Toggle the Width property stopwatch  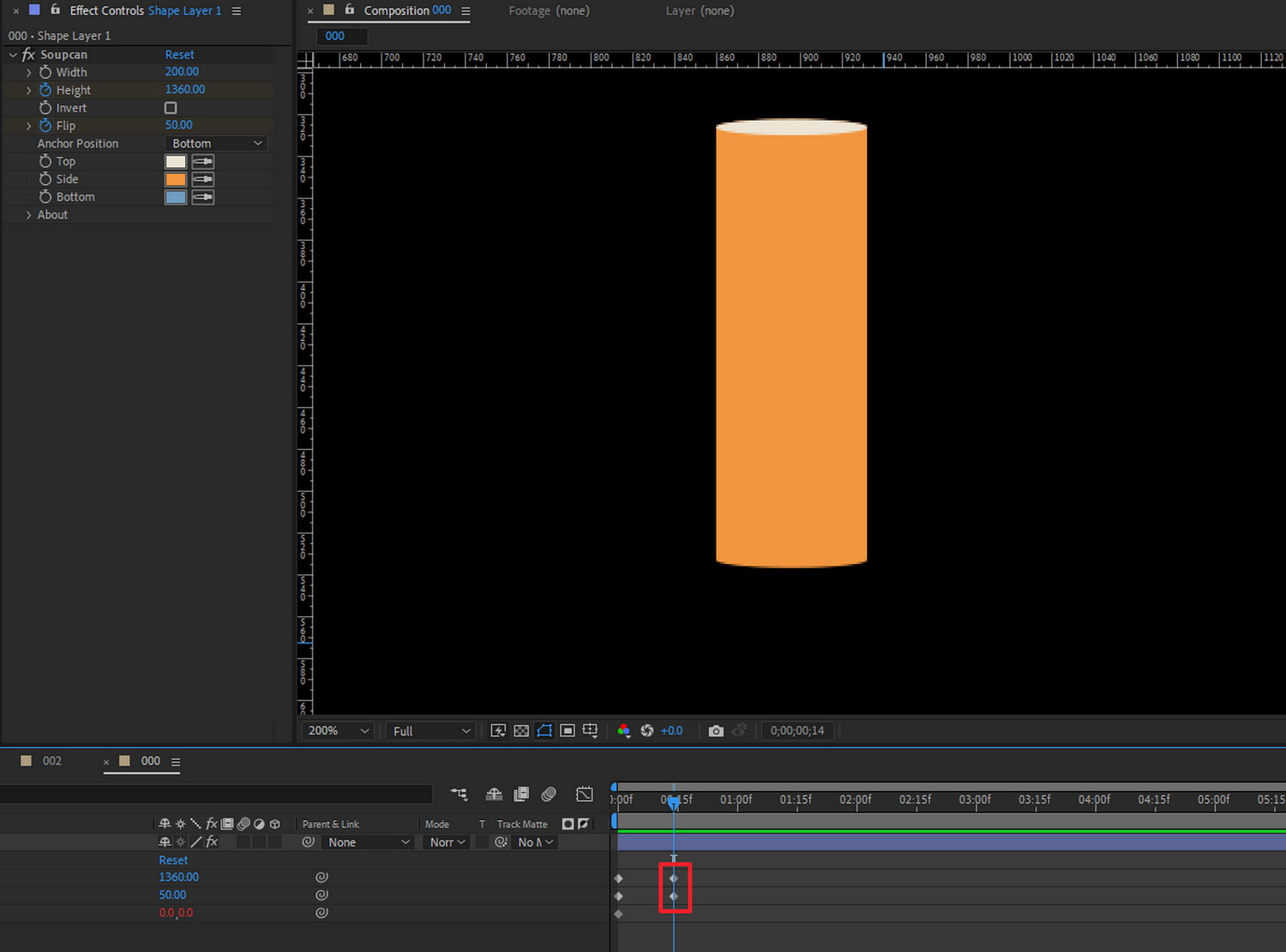[45, 72]
